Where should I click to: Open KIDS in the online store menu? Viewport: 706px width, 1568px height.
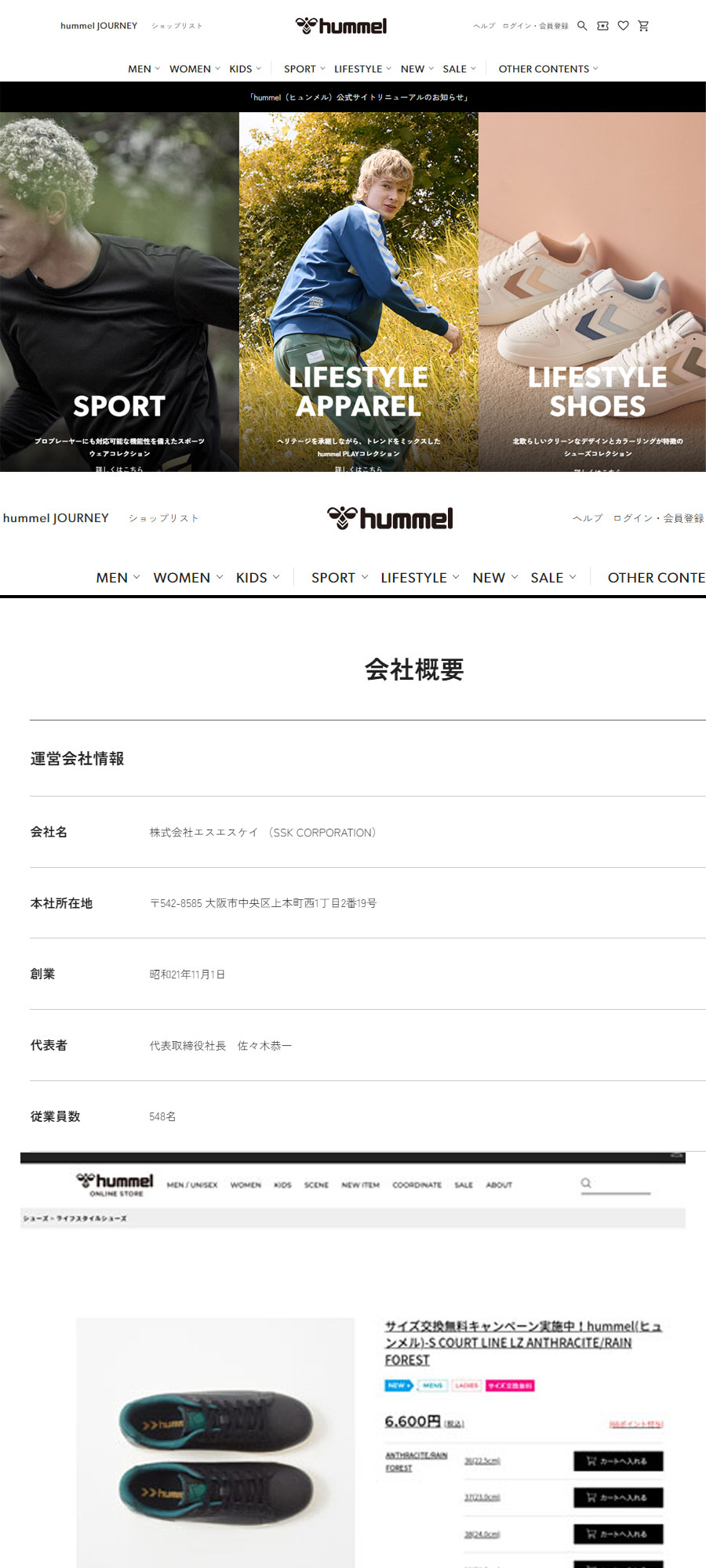tap(282, 1185)
